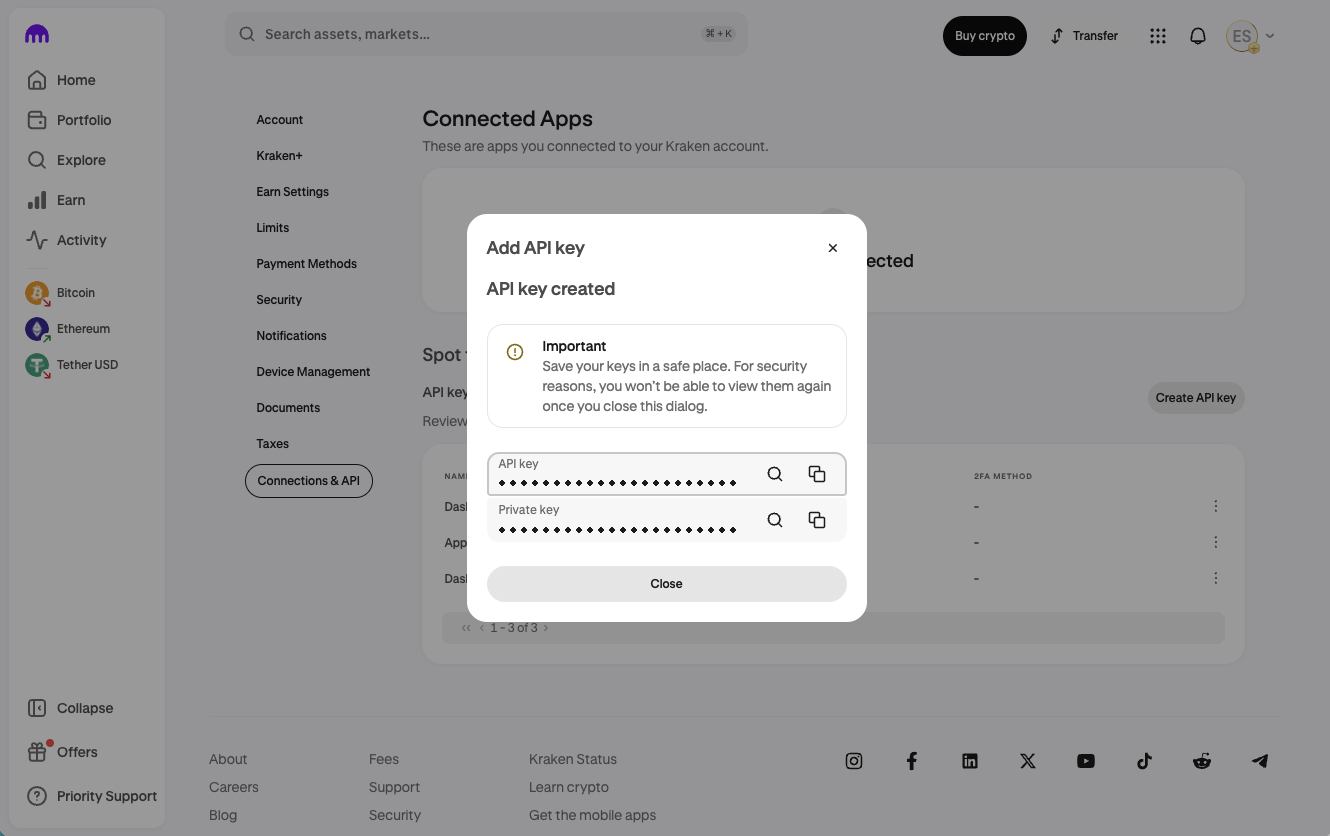Open Kraken Telegram channel
The height and width of the screenshot is (836, 1330).
(x=1260, y=761)
